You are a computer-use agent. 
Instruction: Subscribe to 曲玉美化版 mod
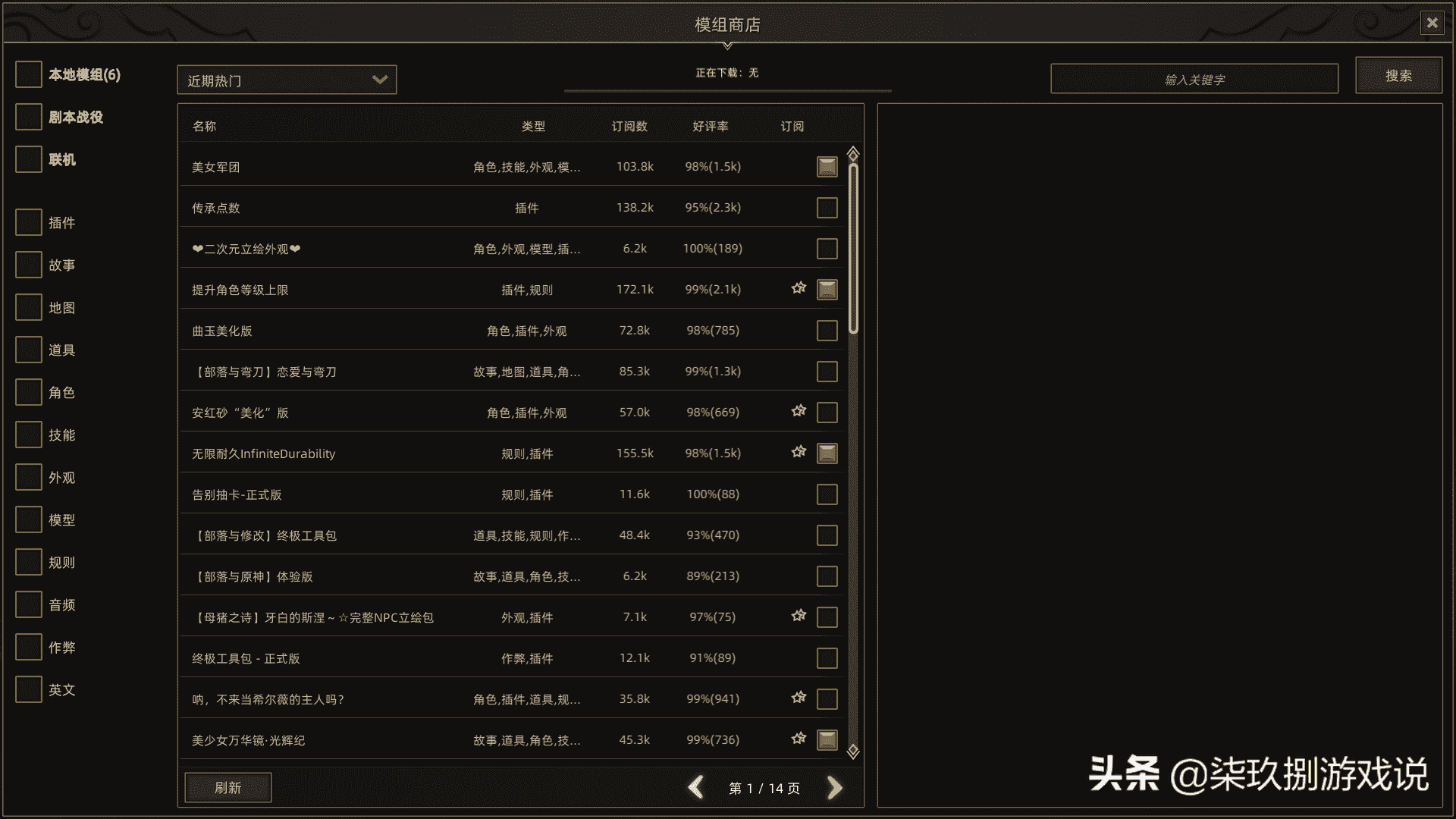coord(827,331)
